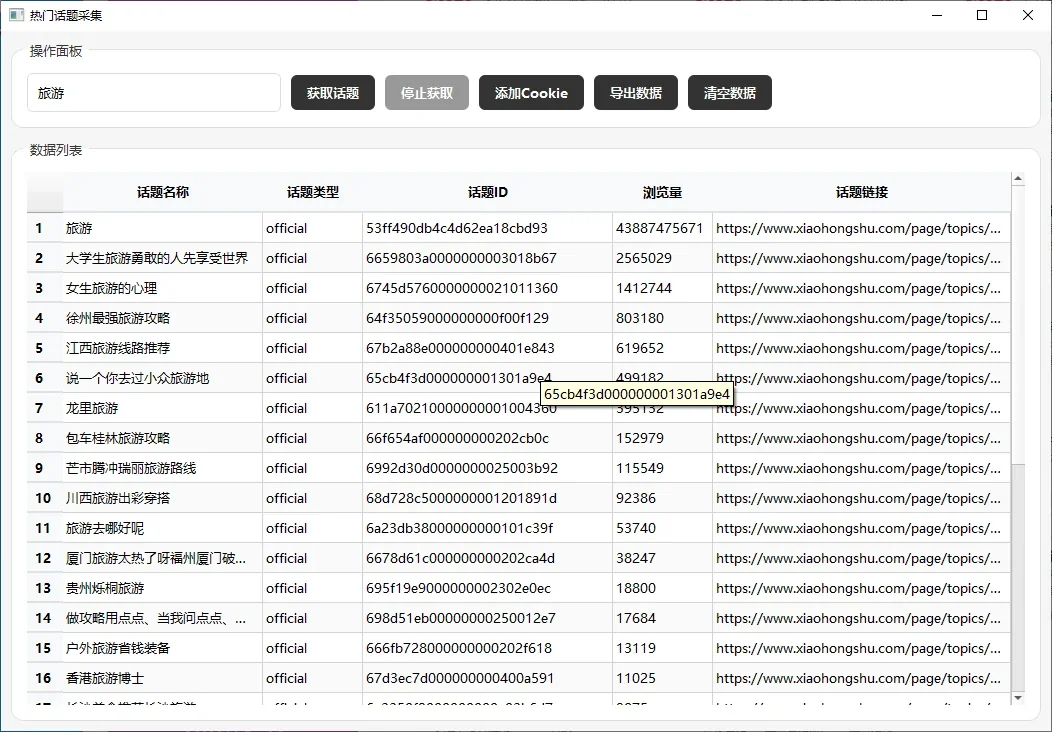Select the ID cell 53ff490db4c4d62ea18cbd93
Image resolution: width=1052 pixels, height=732 pixels.
coord(487,228)
